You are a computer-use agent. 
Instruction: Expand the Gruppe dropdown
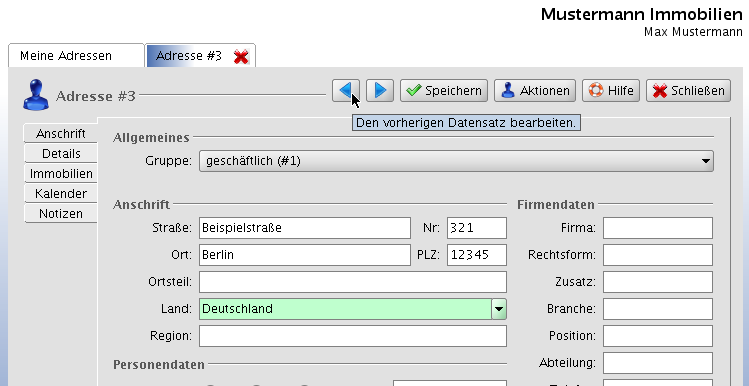coord(456,161)
